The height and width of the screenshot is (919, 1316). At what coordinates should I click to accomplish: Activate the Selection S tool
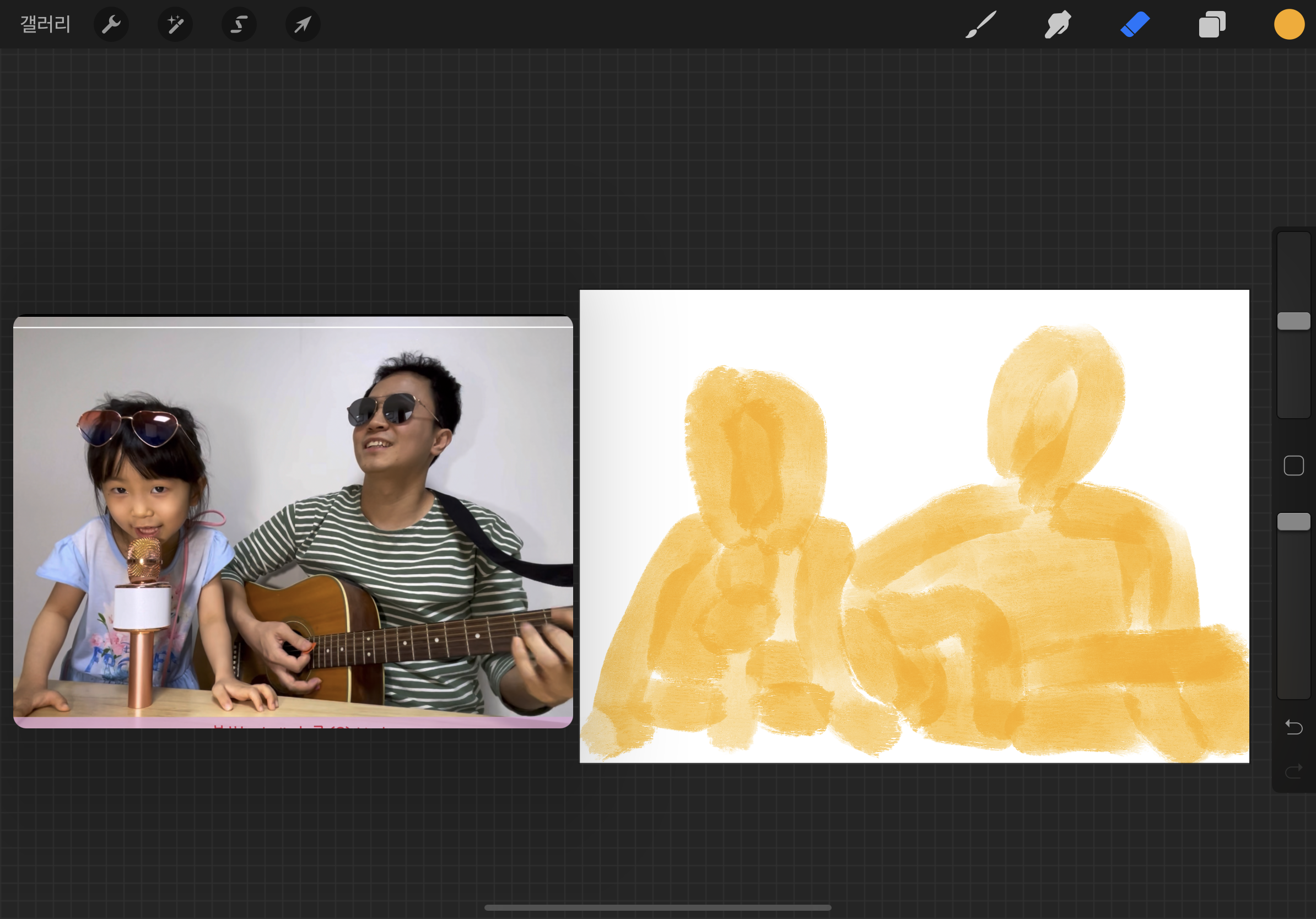point(239,25)
